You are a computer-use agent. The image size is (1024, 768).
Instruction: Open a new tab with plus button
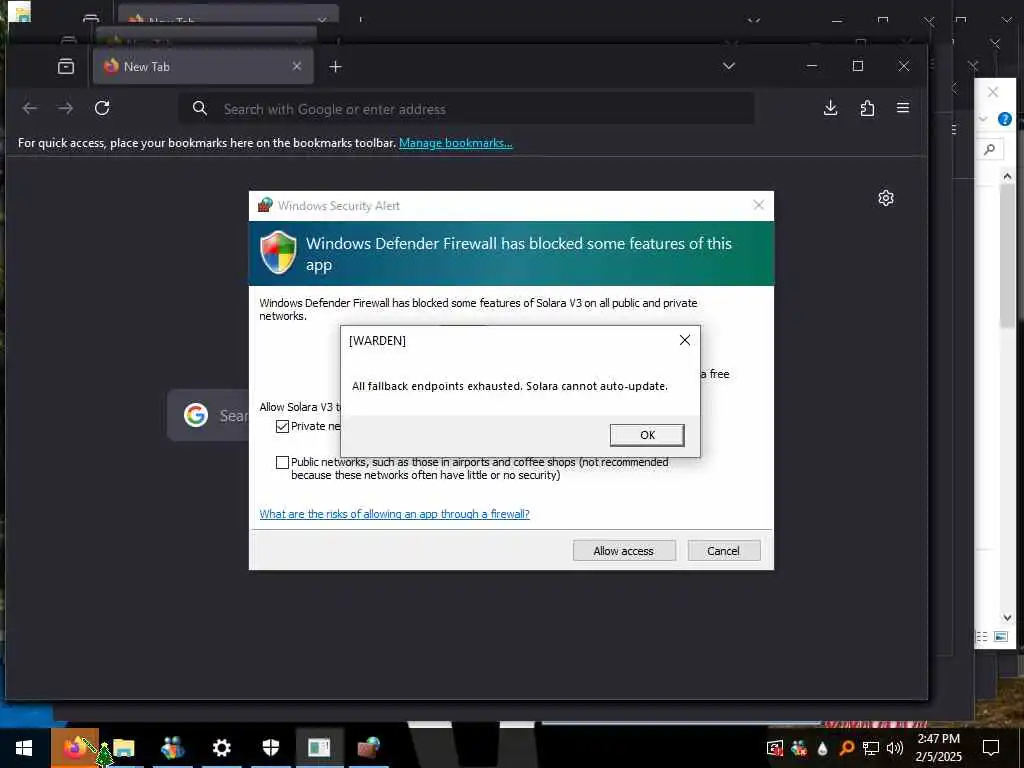(x=335, y=67)
